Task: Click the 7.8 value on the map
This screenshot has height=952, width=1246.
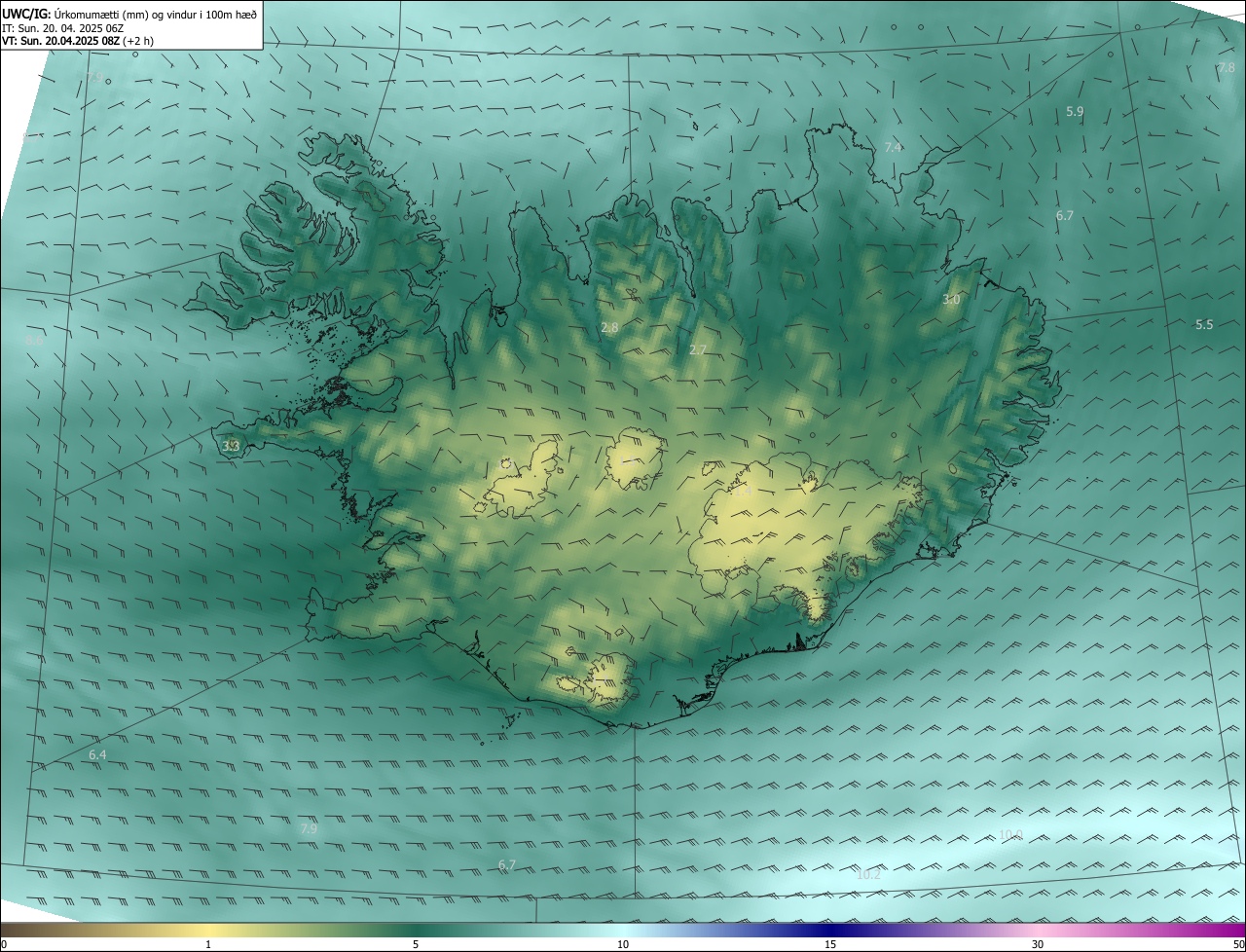Action: pyautogui.click(x=1227, y=67)
